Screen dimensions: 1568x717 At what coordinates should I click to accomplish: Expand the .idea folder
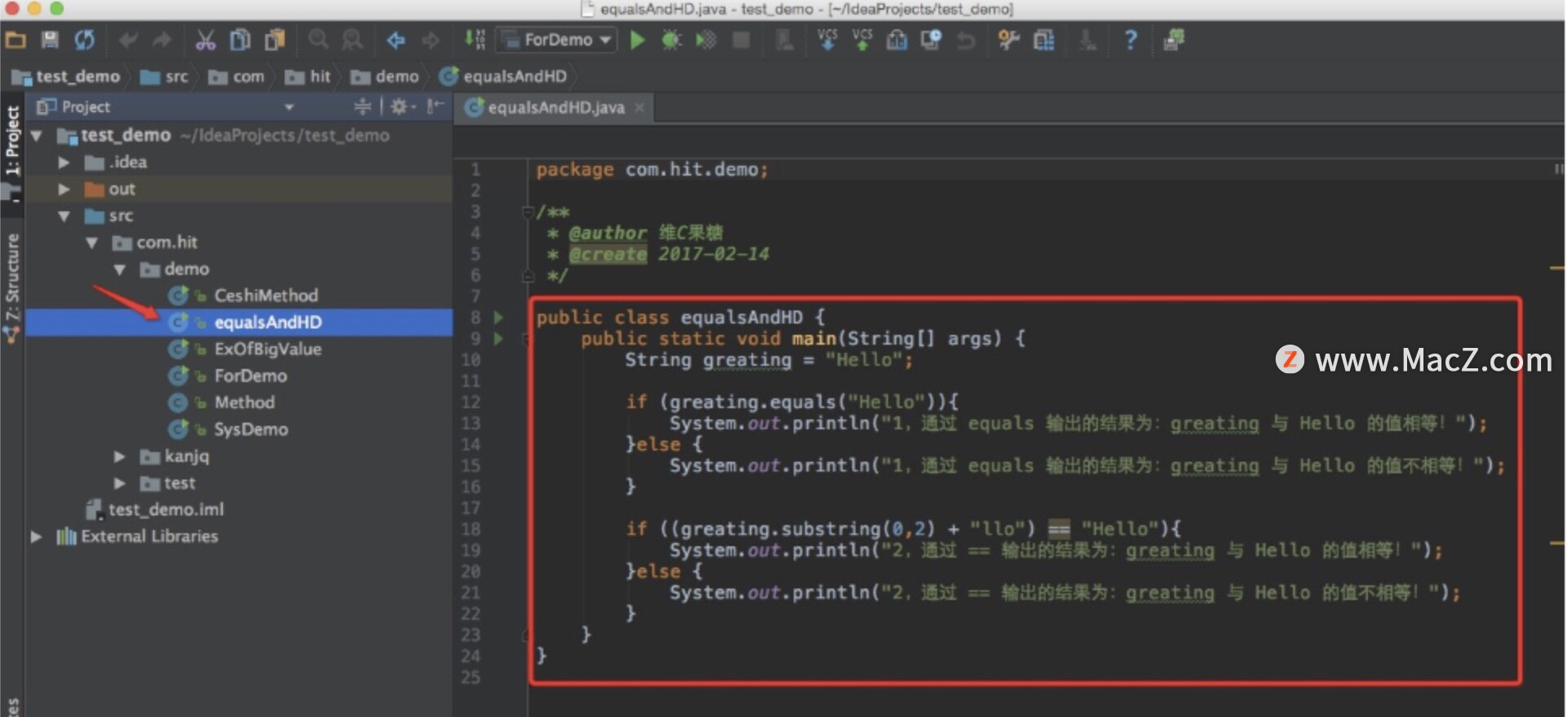point(64,163)
